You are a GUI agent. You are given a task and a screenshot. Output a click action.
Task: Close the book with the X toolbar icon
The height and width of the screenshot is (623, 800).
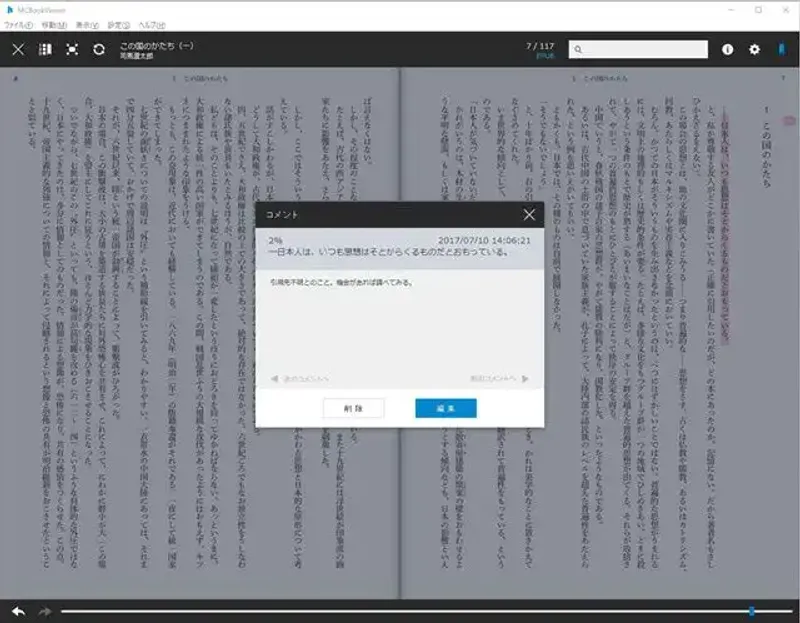[x=17, y=49]
